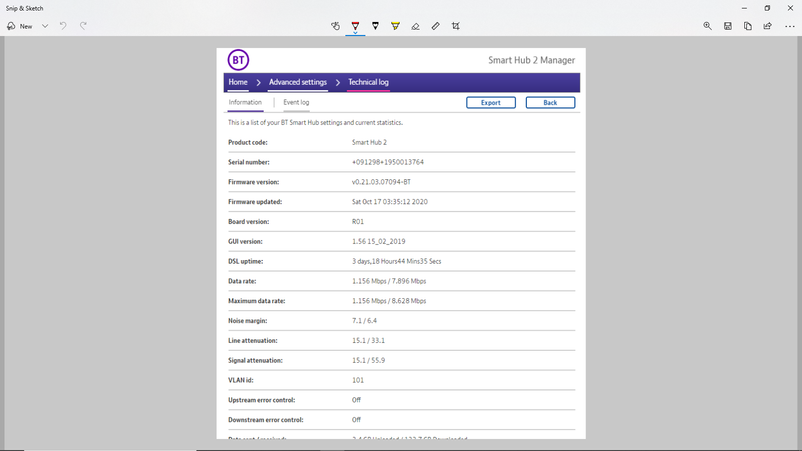This screenshot has width=802, height=451.
Task: Redo the last annotation
Action: (x=83, y=26)
